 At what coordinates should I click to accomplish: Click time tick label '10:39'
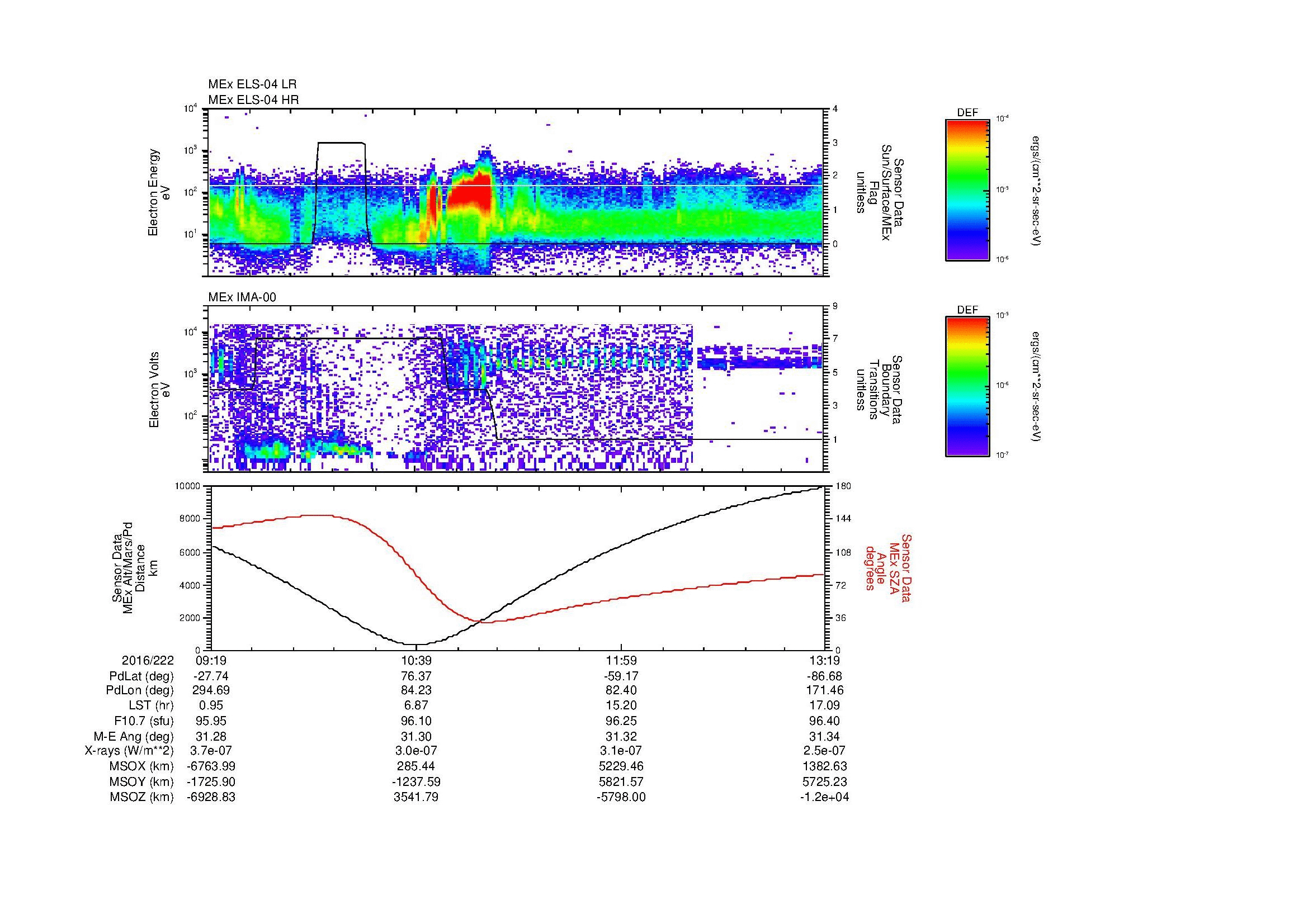417,660
